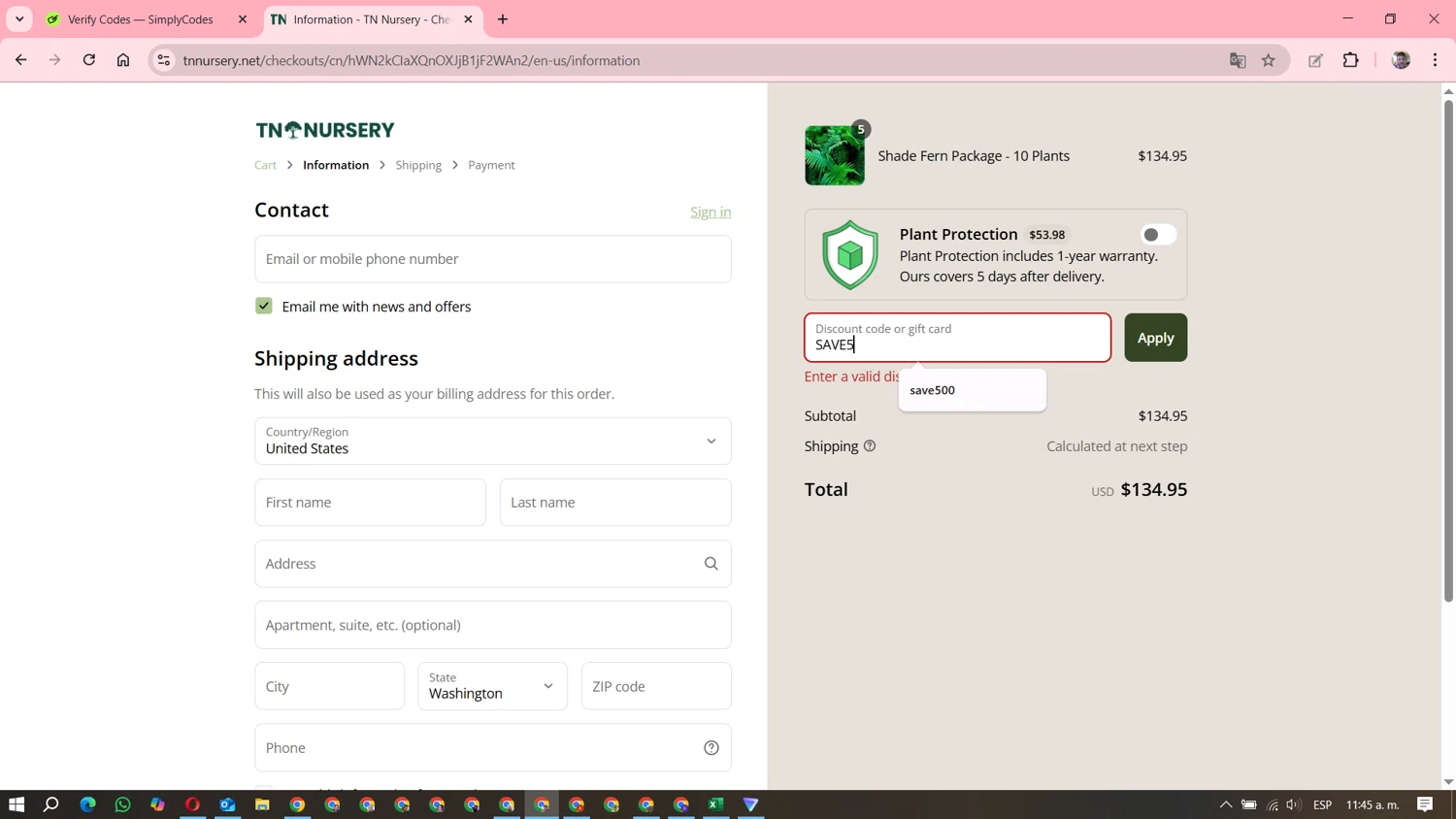This screenshot has height=819, width=1456.
Task: Click the browser back arrow
Action: coord(20,60)
